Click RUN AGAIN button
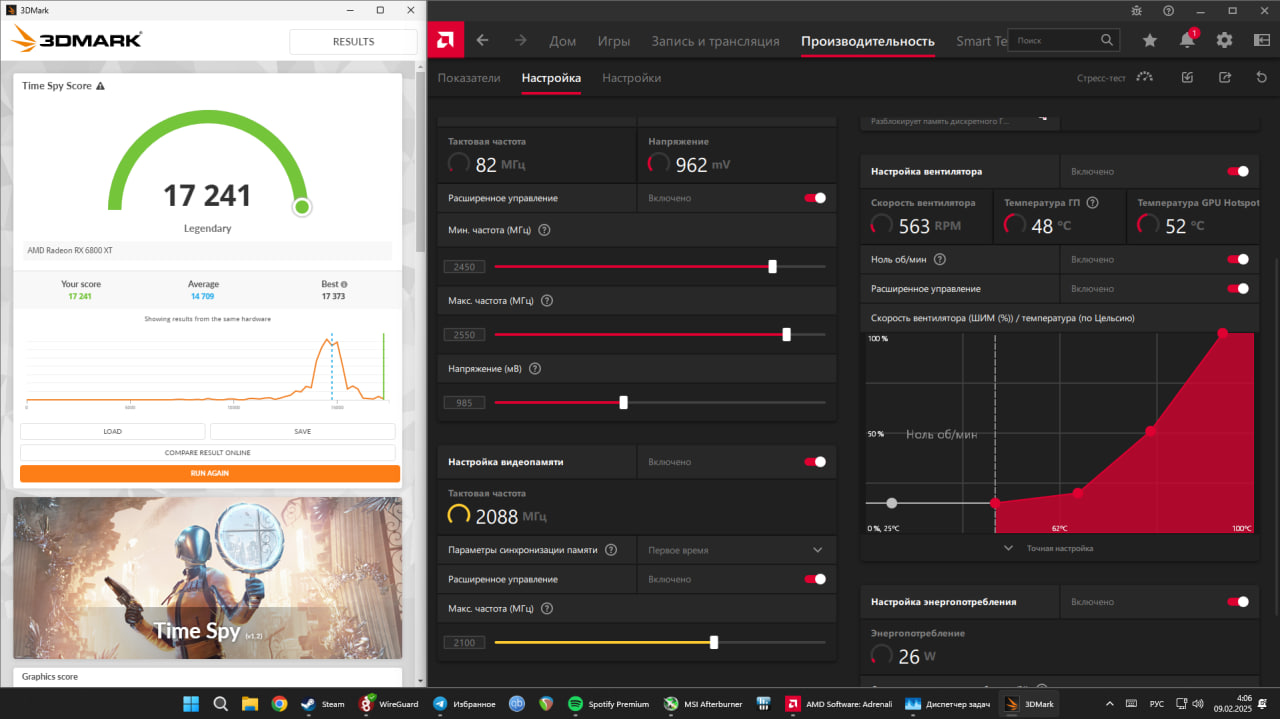Viewport: 1280px width, 719px height. tap(210, 473)
